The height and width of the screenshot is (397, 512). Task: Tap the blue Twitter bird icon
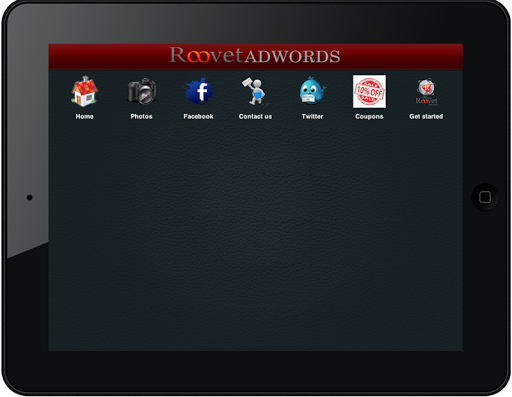[x=312, y=91]
